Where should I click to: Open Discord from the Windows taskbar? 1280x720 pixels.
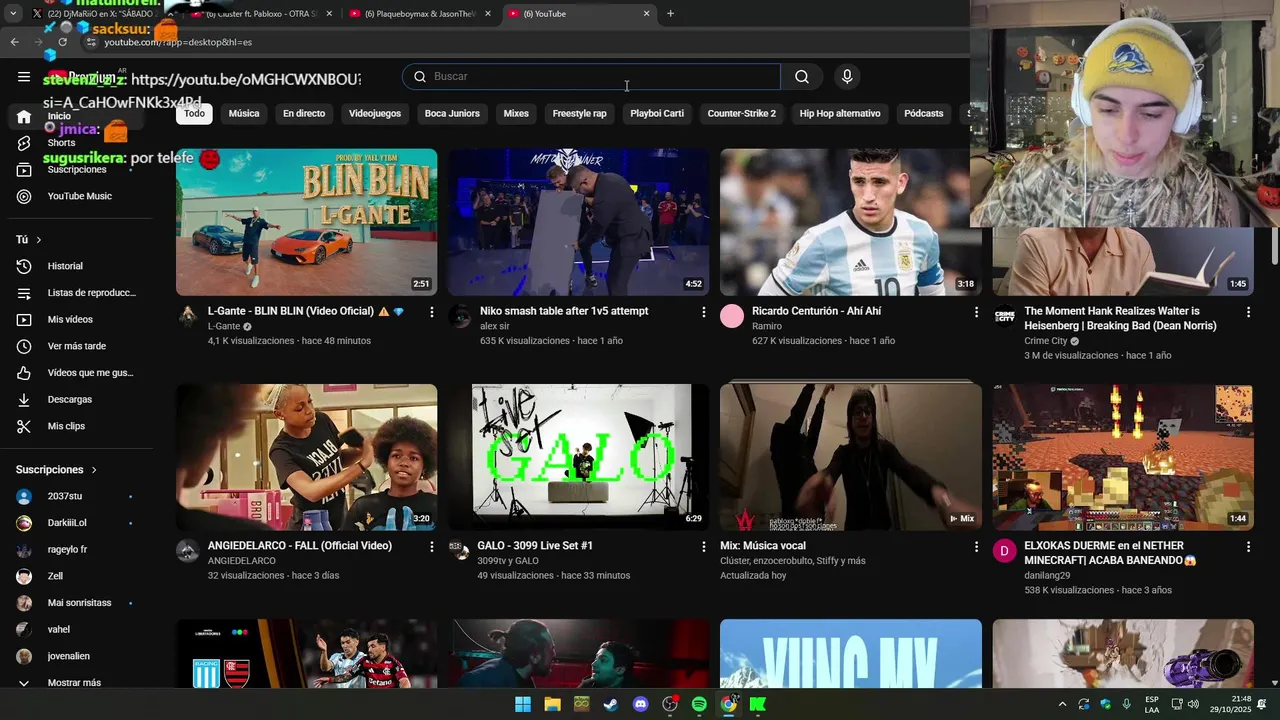[x=640, y=704]
